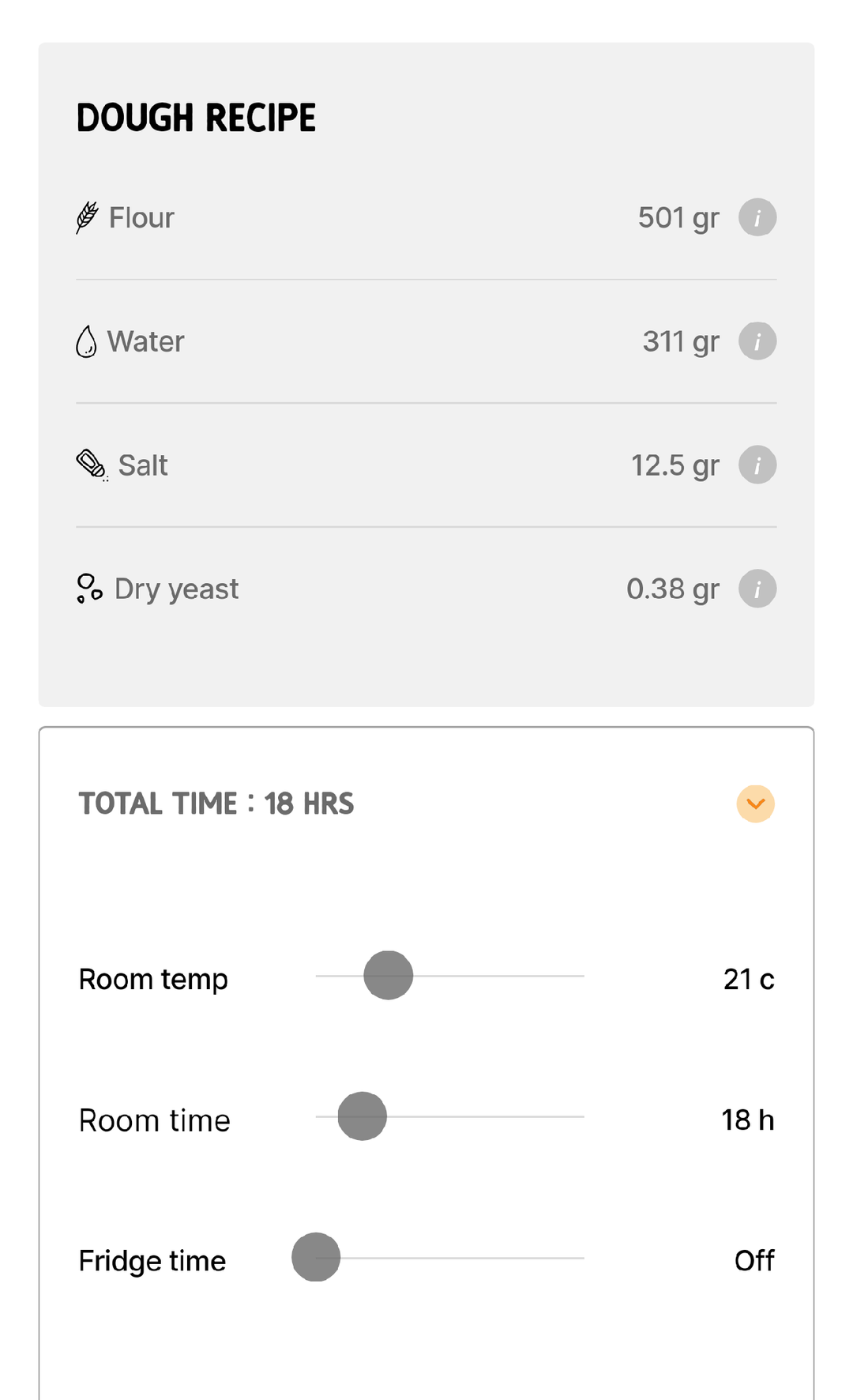Click the info icon next to Flour
Screen dimensions: 853x1400
click(757, 217)
